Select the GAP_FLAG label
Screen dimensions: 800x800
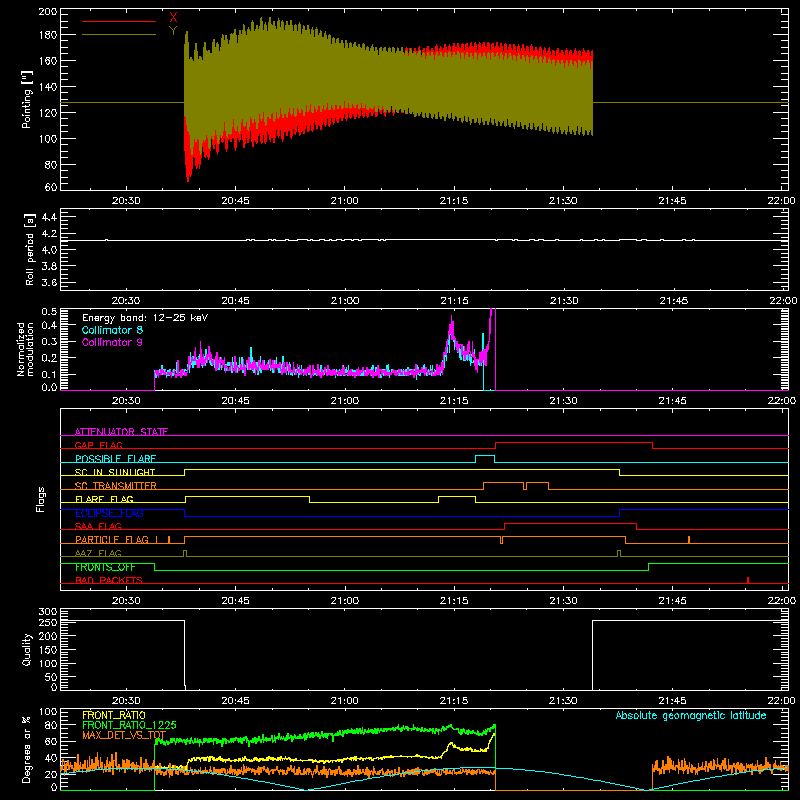point(98,445)
